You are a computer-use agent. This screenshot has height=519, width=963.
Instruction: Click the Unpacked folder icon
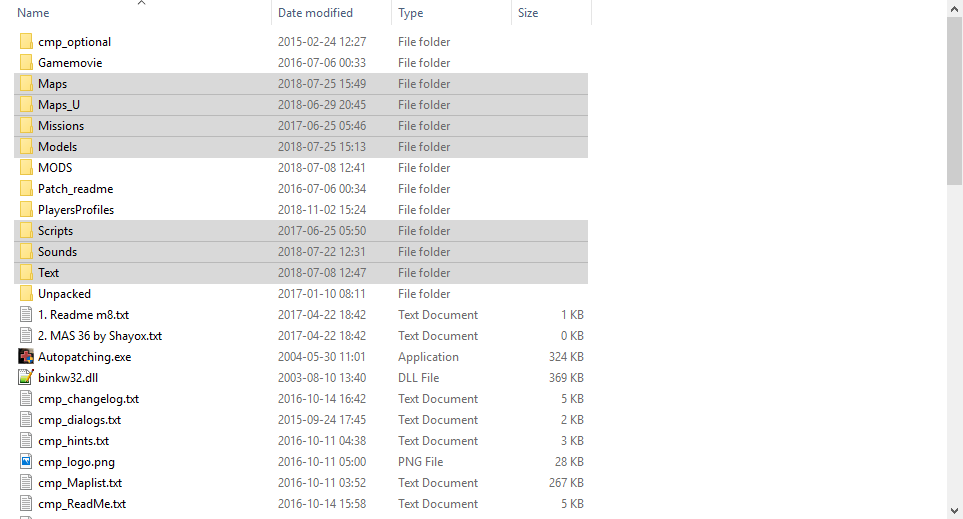click(26, 294)
